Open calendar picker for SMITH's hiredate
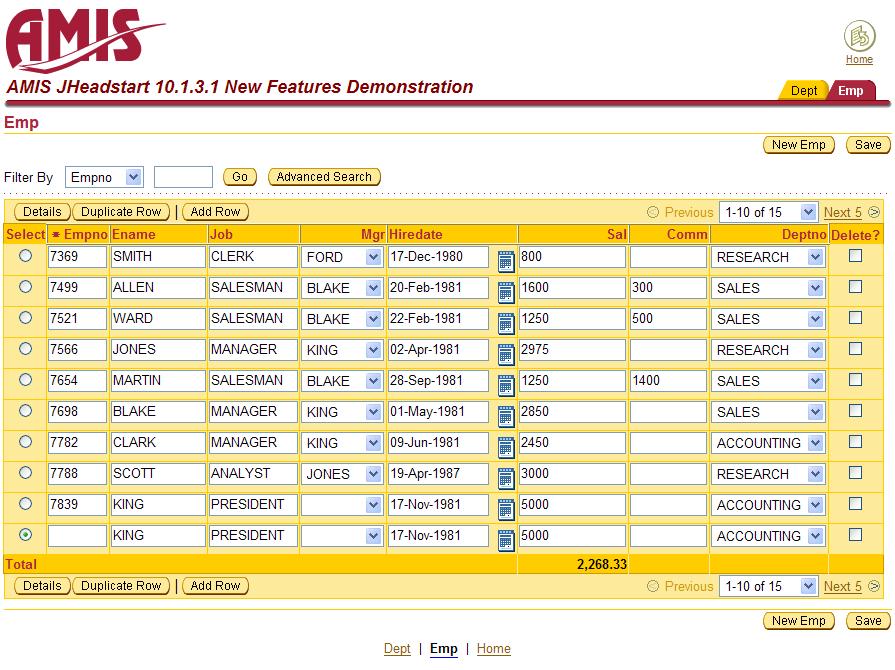This screenshot has width=895, height=670. pyautogui.click(x=506, y=262)
